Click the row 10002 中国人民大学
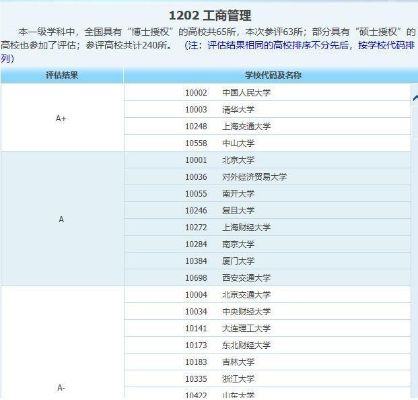 [x=267, y=93]
